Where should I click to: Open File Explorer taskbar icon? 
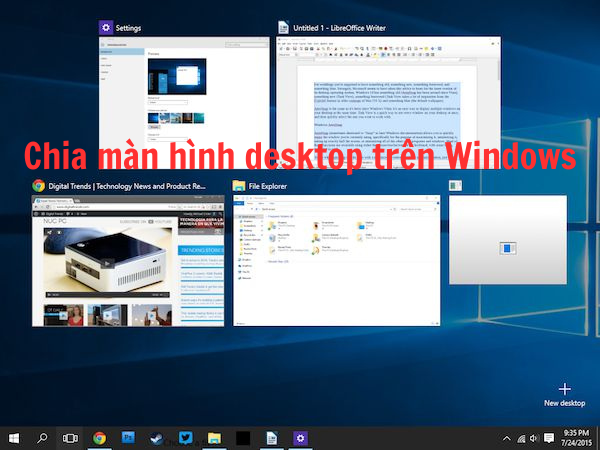(214, 438)
